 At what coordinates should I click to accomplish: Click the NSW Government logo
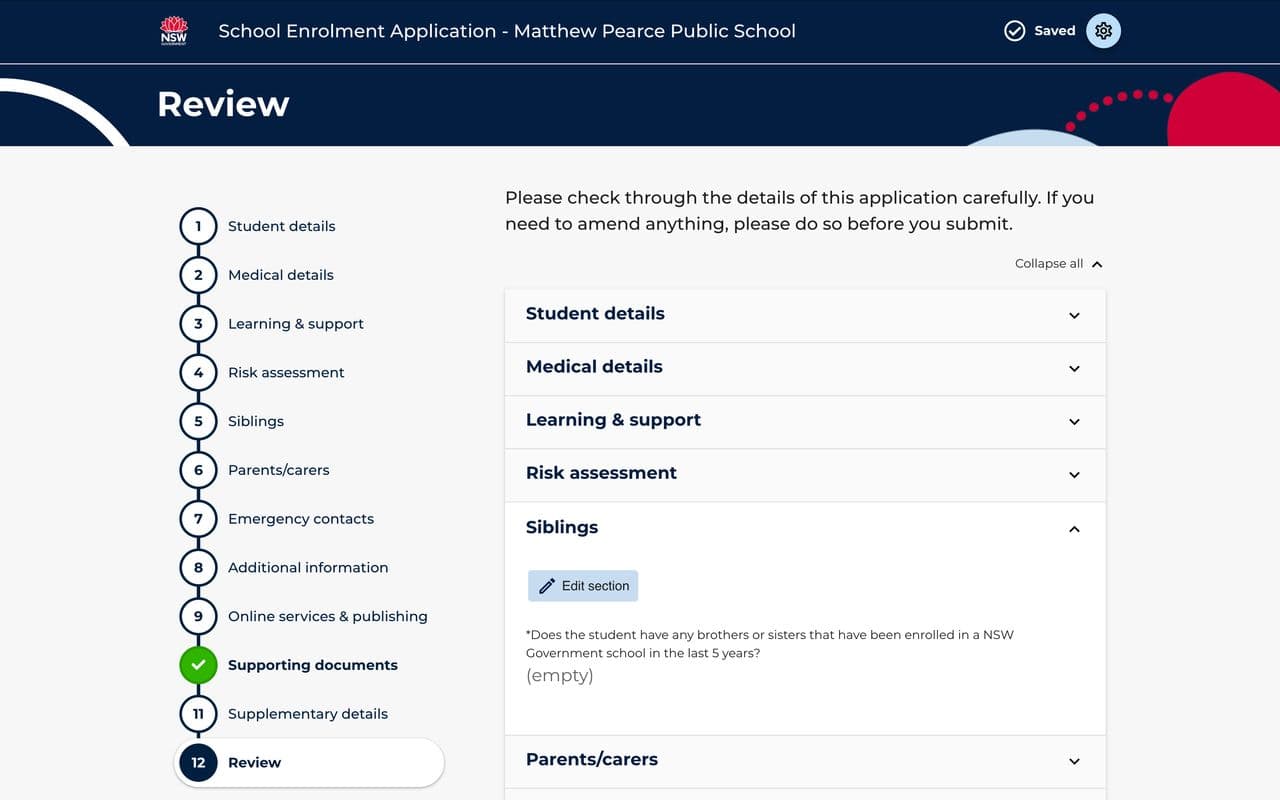tap(174, 31)
